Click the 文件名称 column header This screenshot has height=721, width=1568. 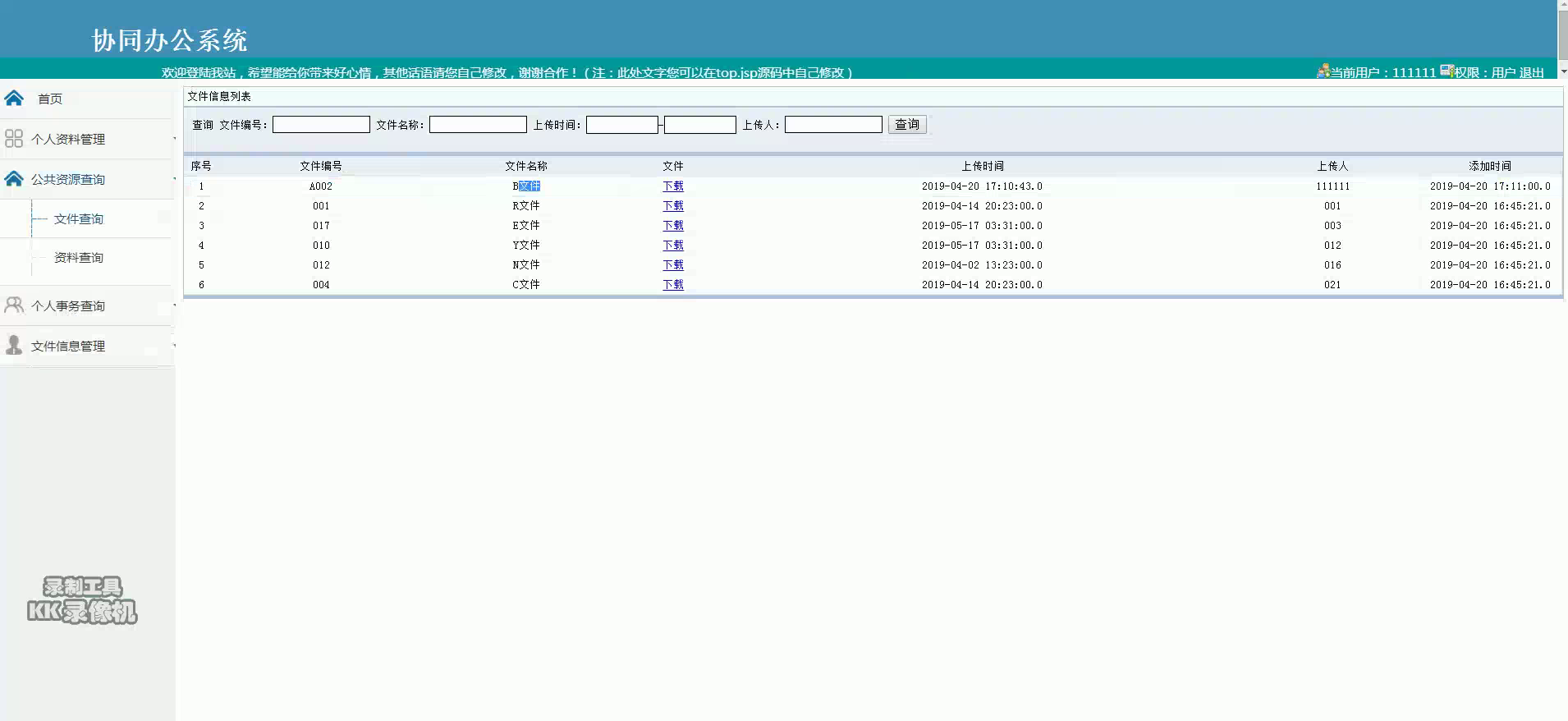coord(526,166)
